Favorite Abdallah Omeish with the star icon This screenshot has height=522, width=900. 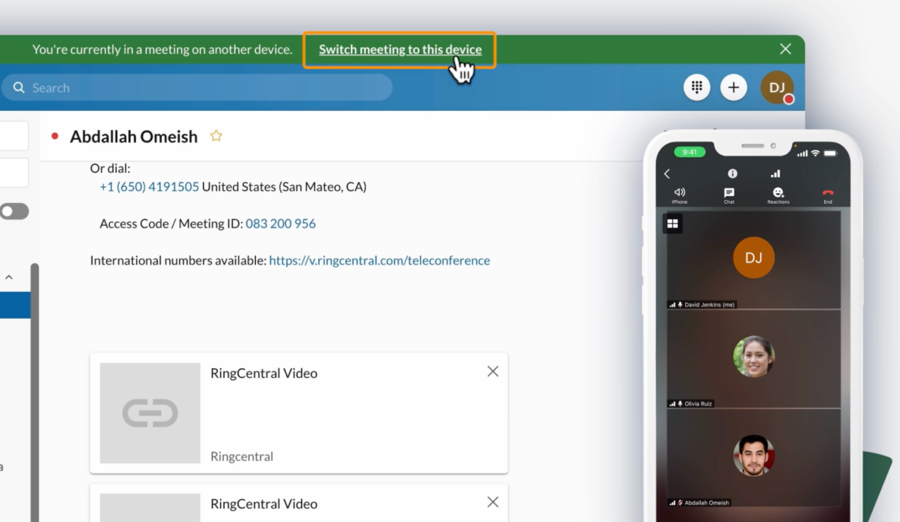[x=216, y=136]
